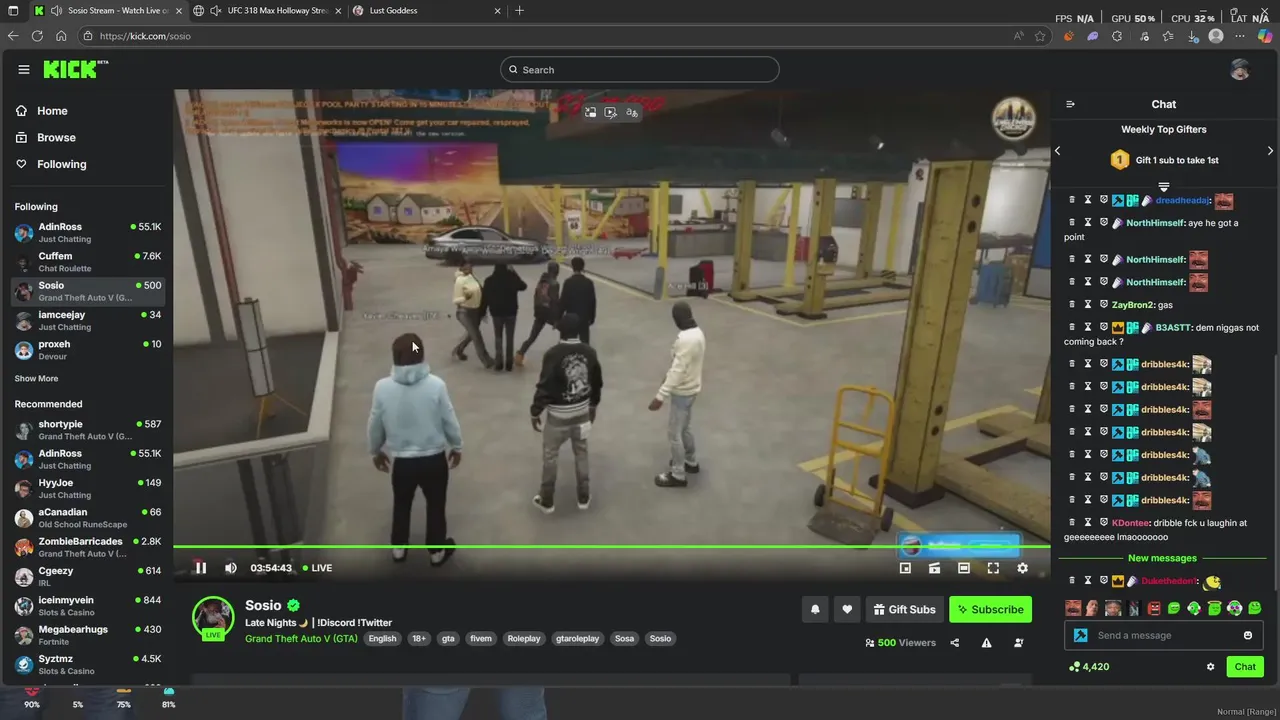Open chat settings gear
Image resolution: width=1280 pixels, height=720 pixels.
tap(1210, 667)
